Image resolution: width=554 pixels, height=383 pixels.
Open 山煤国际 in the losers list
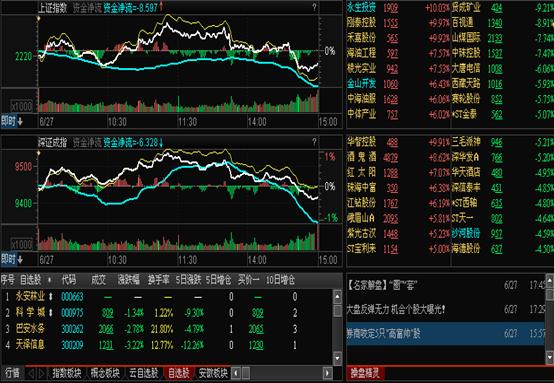click(x=466, y=37)
